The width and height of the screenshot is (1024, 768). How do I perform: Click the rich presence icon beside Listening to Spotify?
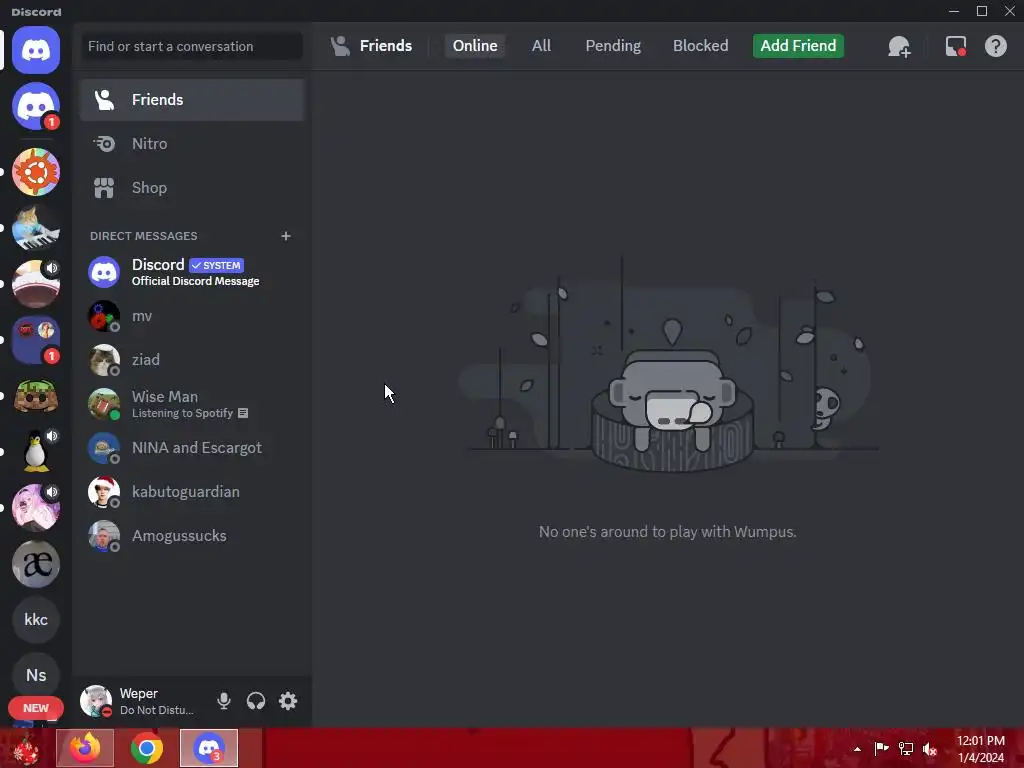point(243,413)
